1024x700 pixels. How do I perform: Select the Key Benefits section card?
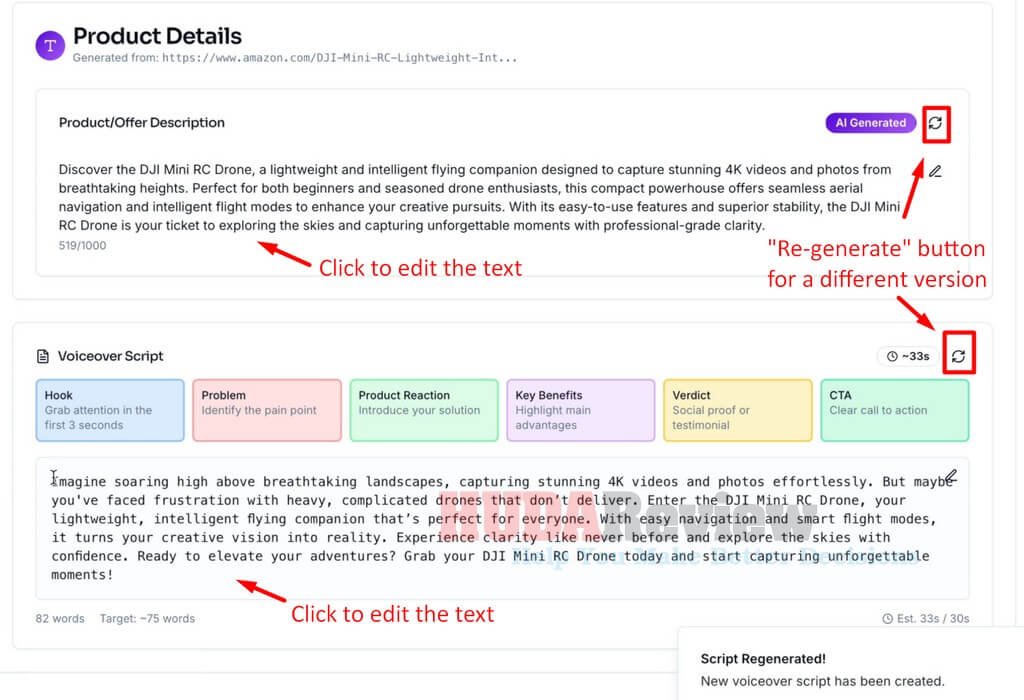[x=581, y=410]
